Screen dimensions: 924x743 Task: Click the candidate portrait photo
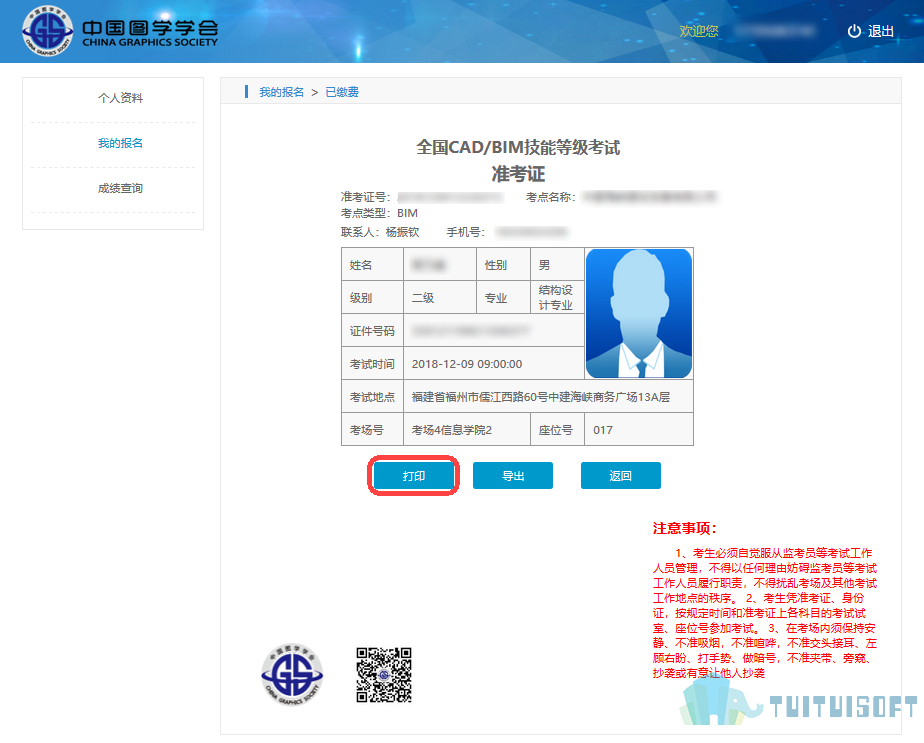point(639,313)
